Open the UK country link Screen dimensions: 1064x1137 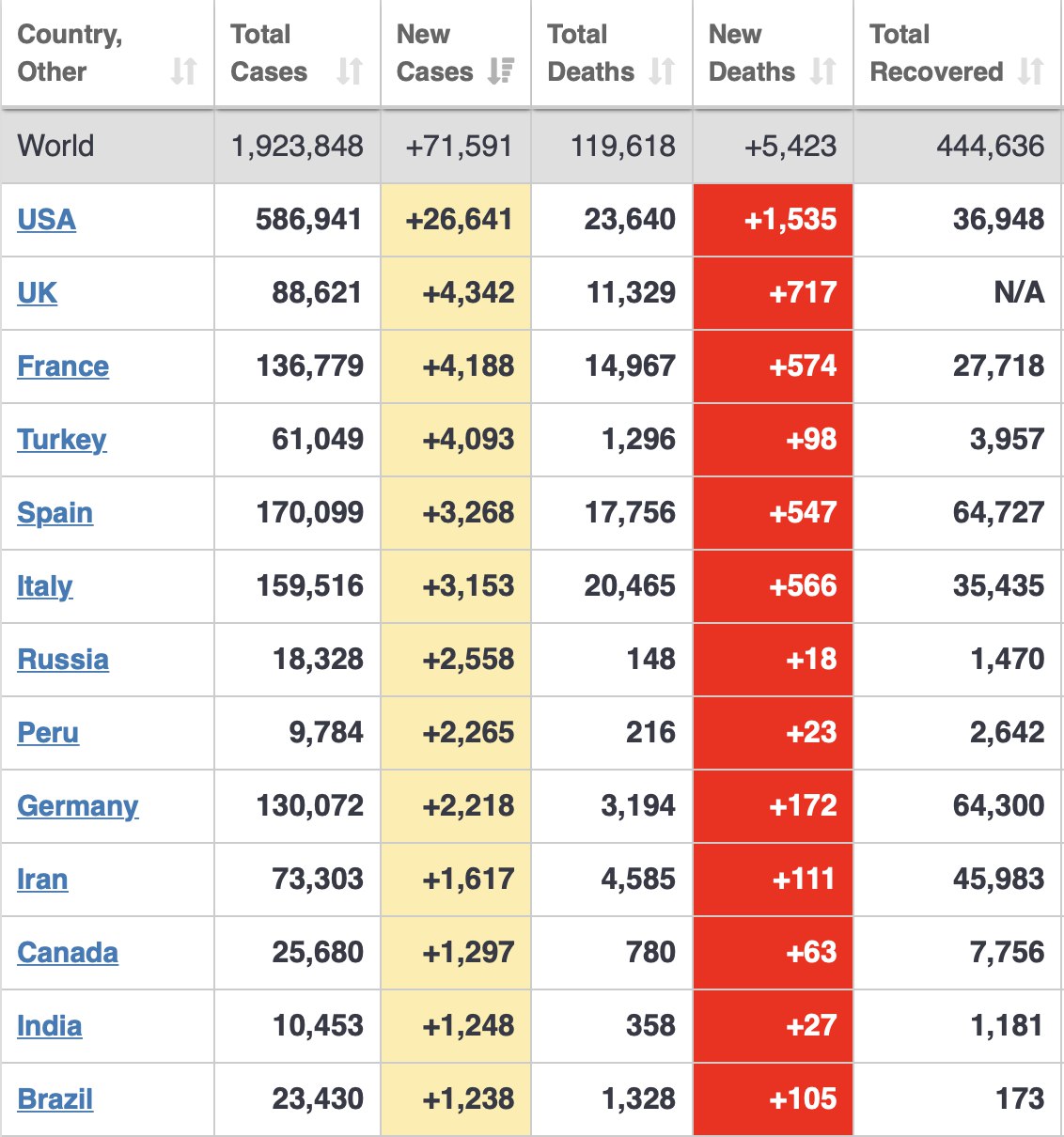tap(38, 293)
